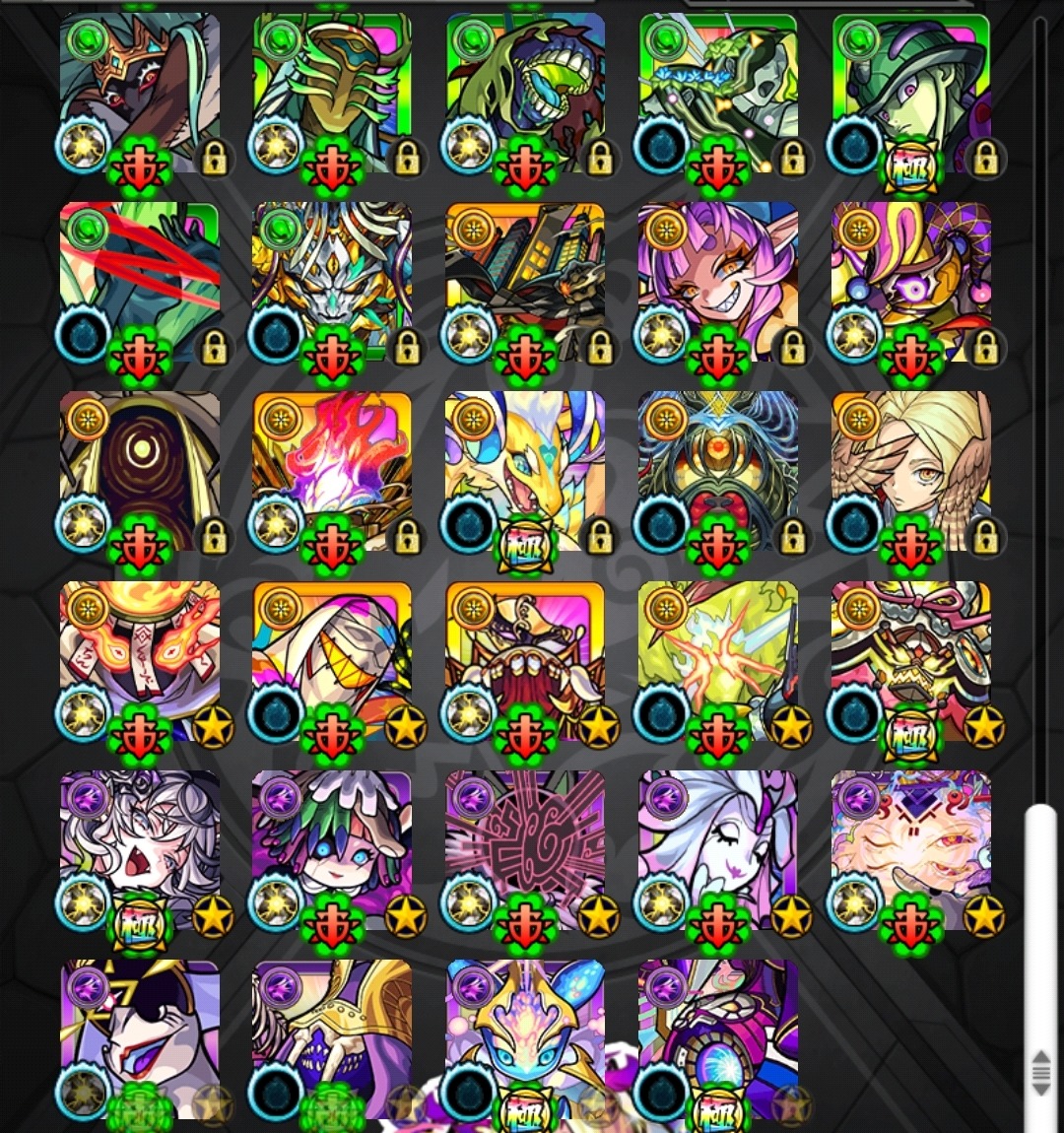Select the green monster with open toothy mouth
Viewport: 1064px width, 1133px height.
(x=525, y=93)
